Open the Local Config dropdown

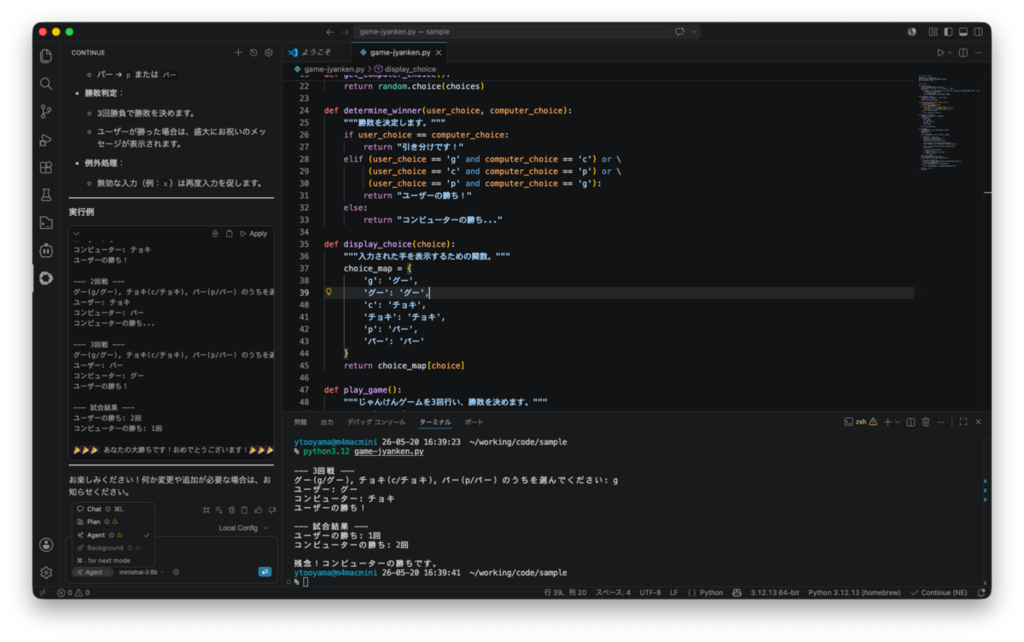(x=244, y=528)
